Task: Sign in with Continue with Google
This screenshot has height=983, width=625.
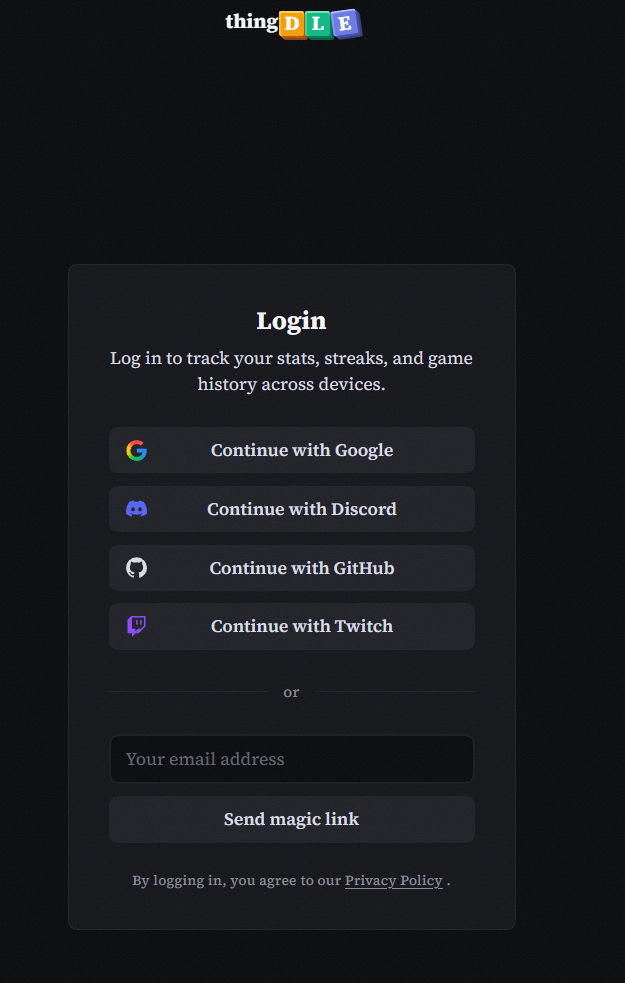Action: [301, 451]
